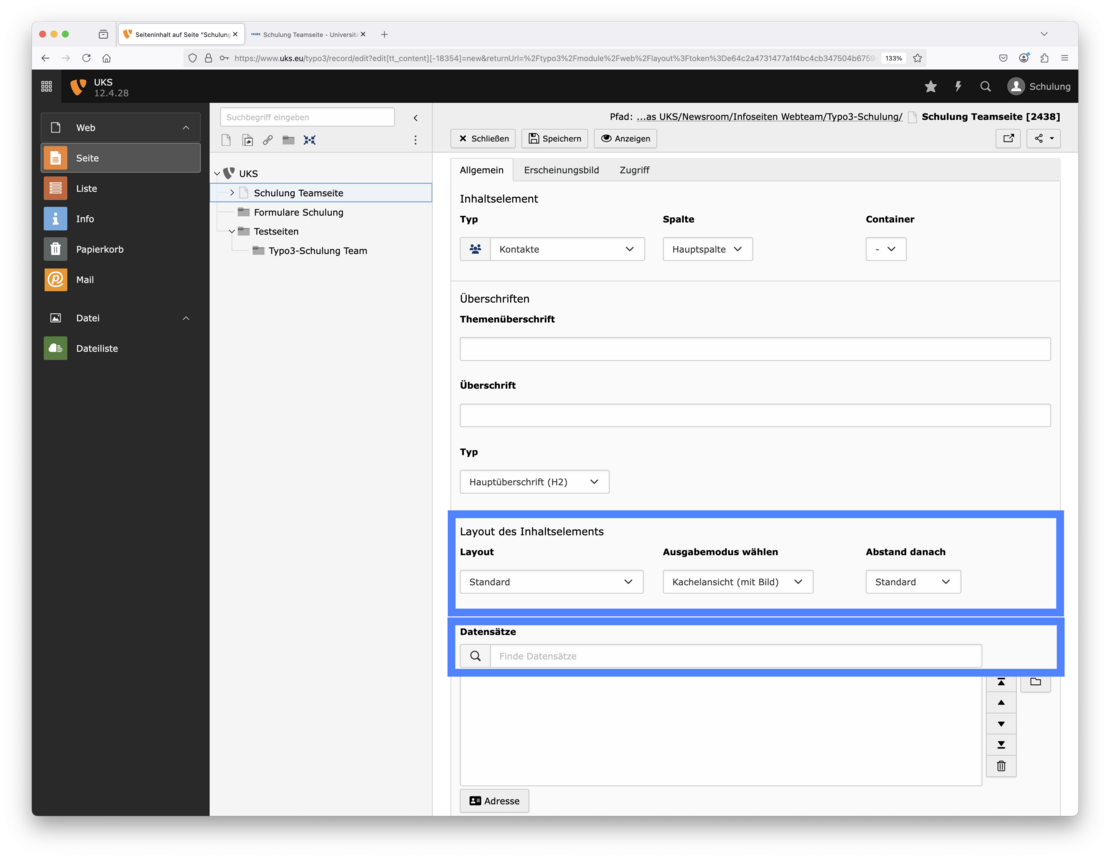Hide the page tree panel with chevron
Screen dimensions: 1109x858
click(x=416, y=118)
